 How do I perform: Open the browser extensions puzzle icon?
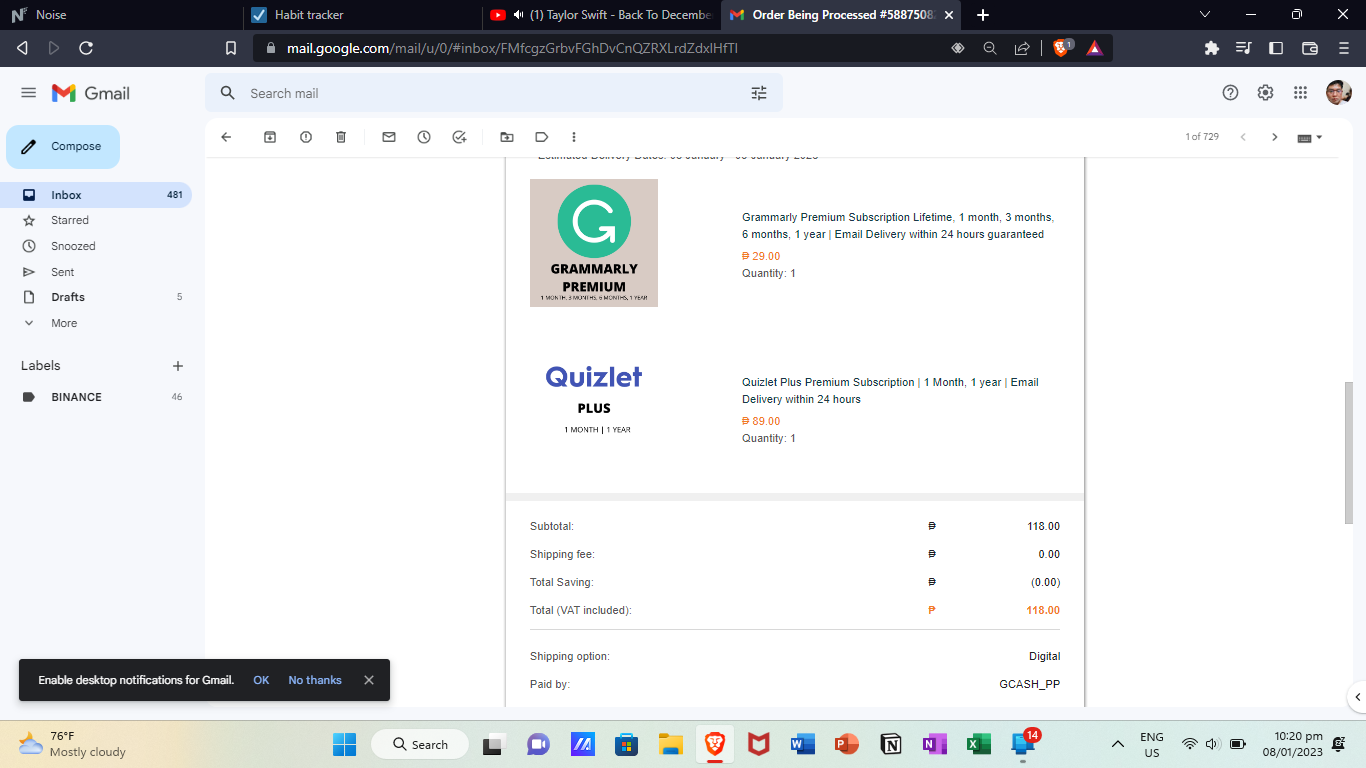(1212, 48)
